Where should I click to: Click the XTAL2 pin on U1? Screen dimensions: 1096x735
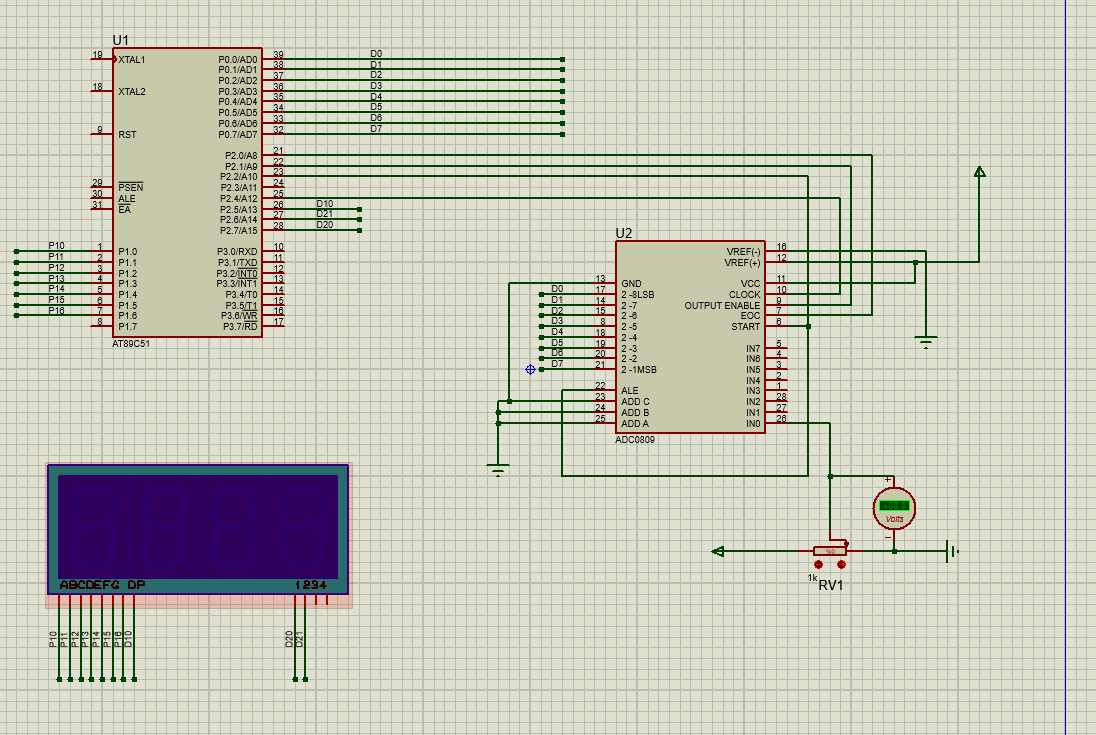[131, 92]
